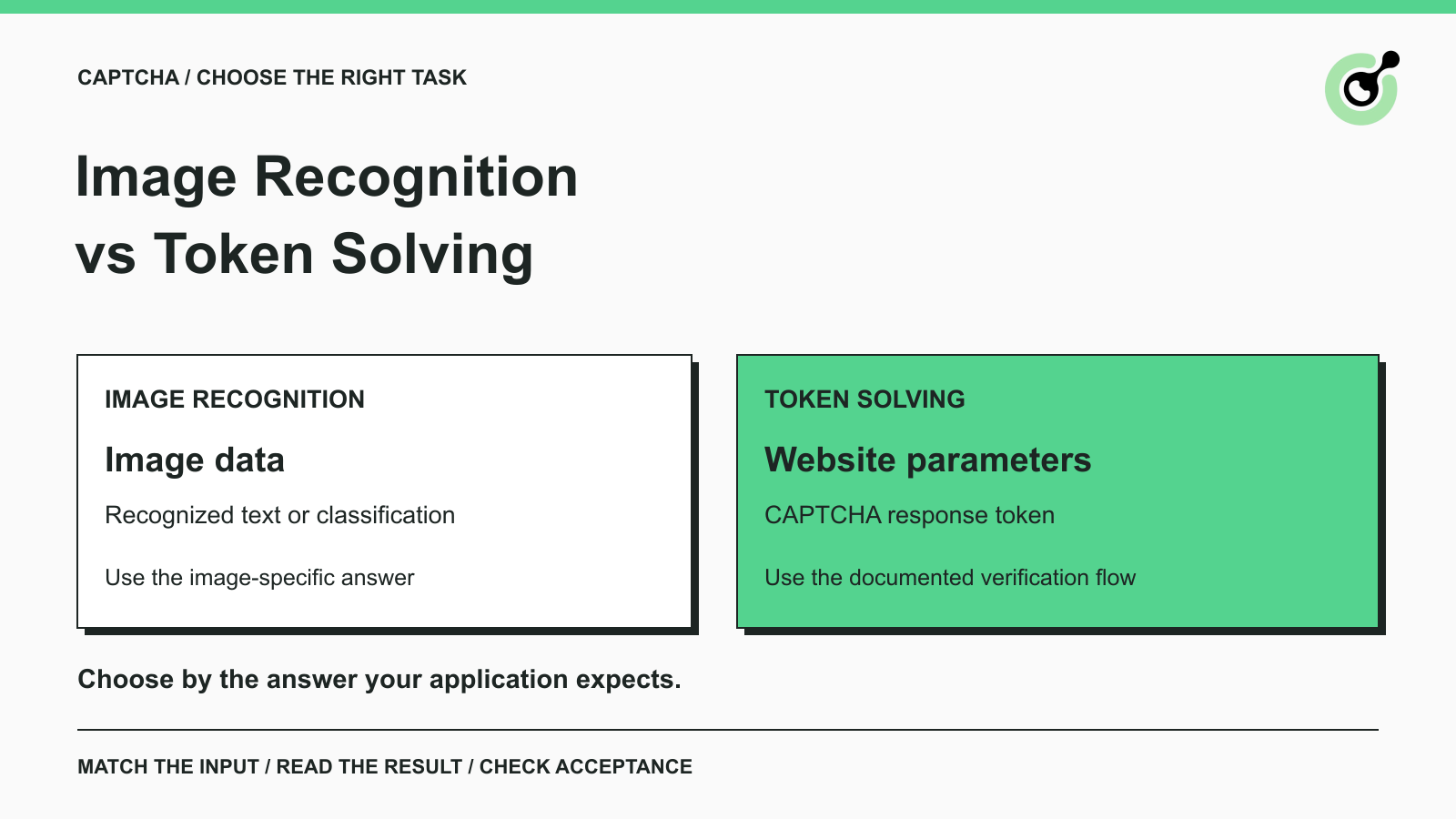Click the green circular logo icon
Image resolution: width=1456 pixels, height=819 pixels.
point(1362,88)
